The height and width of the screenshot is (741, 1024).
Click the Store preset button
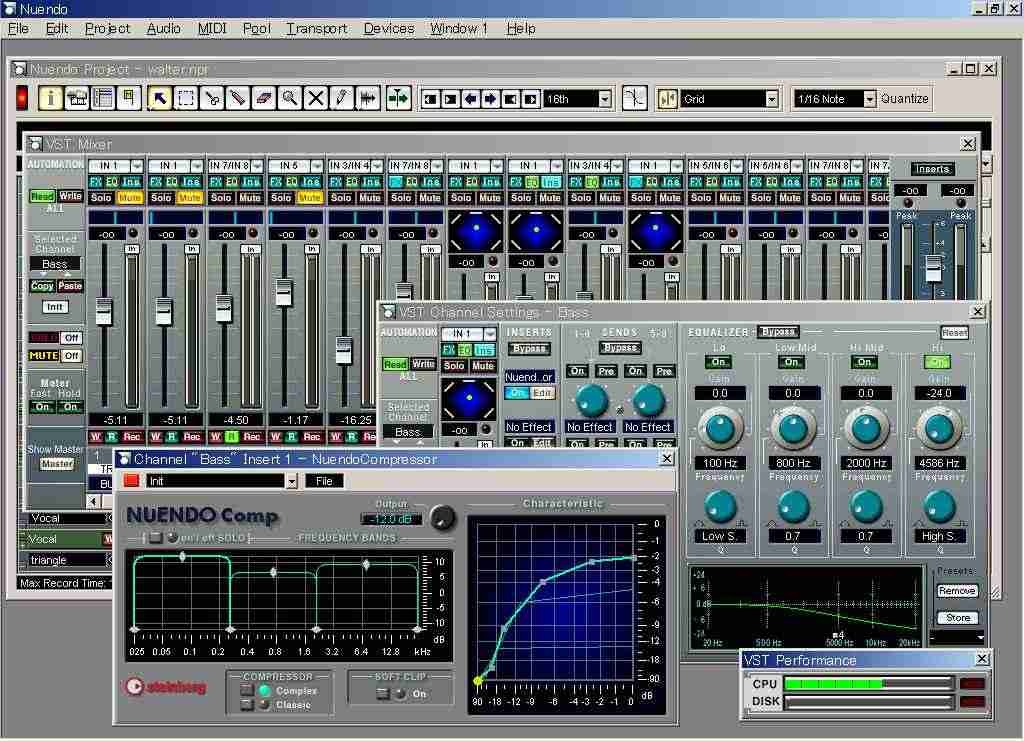957,618
